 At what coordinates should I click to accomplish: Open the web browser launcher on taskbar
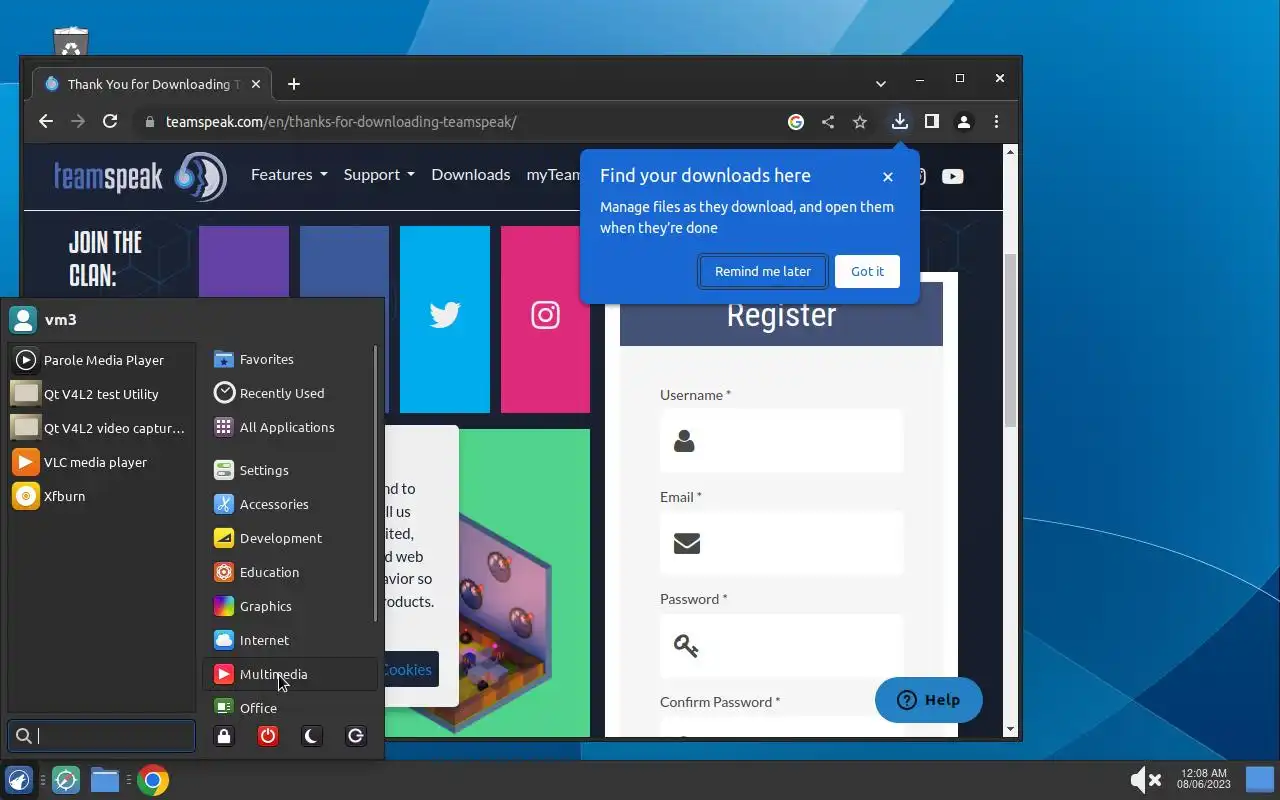[x=66, y=780]
